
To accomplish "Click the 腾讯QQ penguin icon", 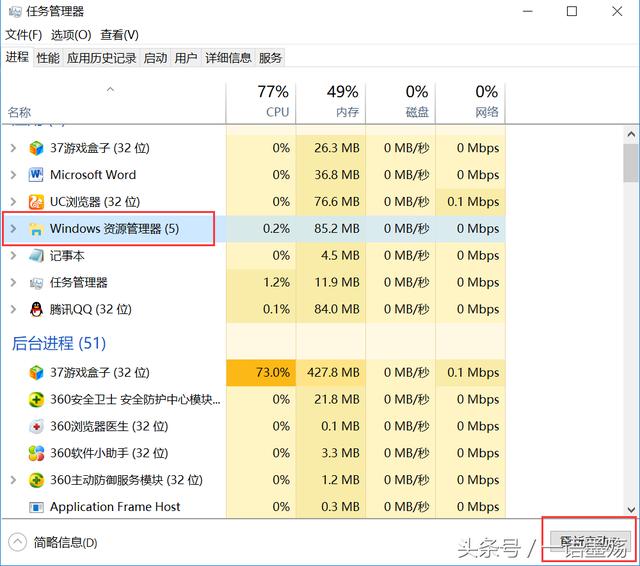I will pos(36,309).
